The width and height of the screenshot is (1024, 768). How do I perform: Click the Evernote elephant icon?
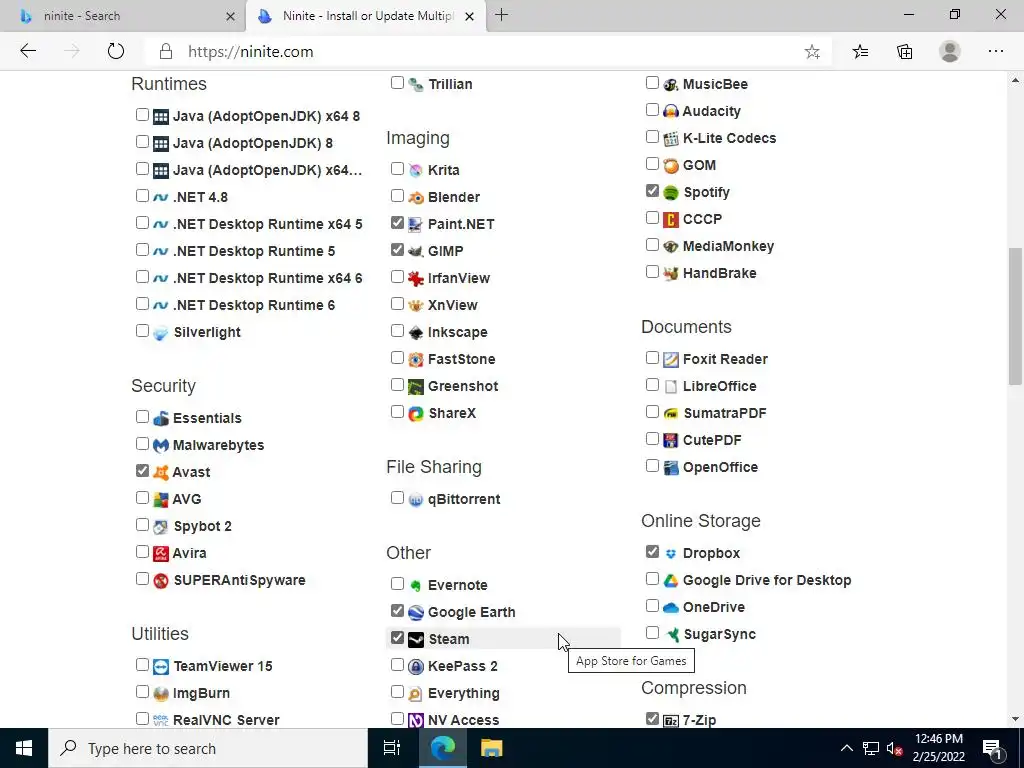[x=415, y=586]
